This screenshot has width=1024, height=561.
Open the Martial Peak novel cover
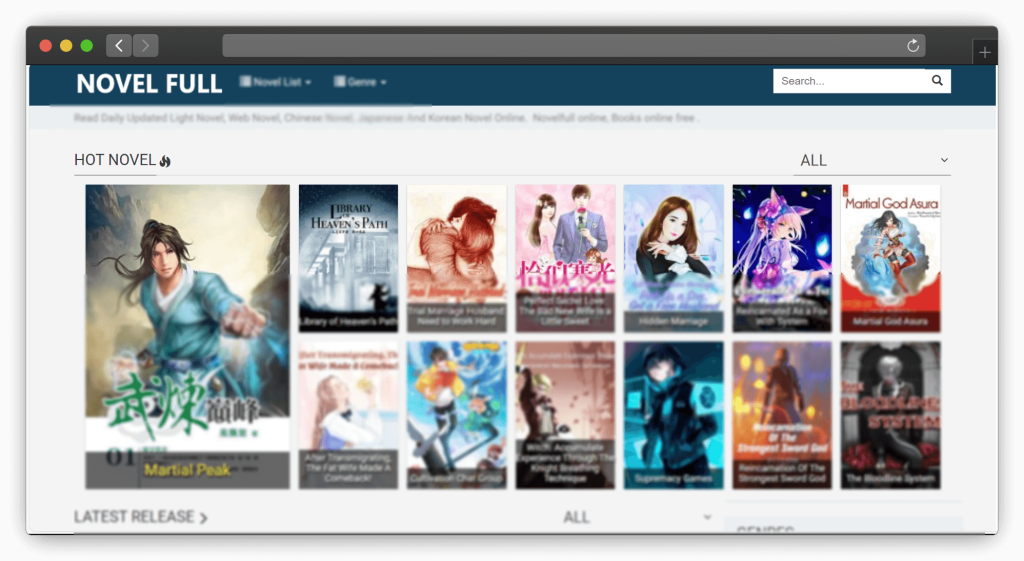(x=187, y=336)
